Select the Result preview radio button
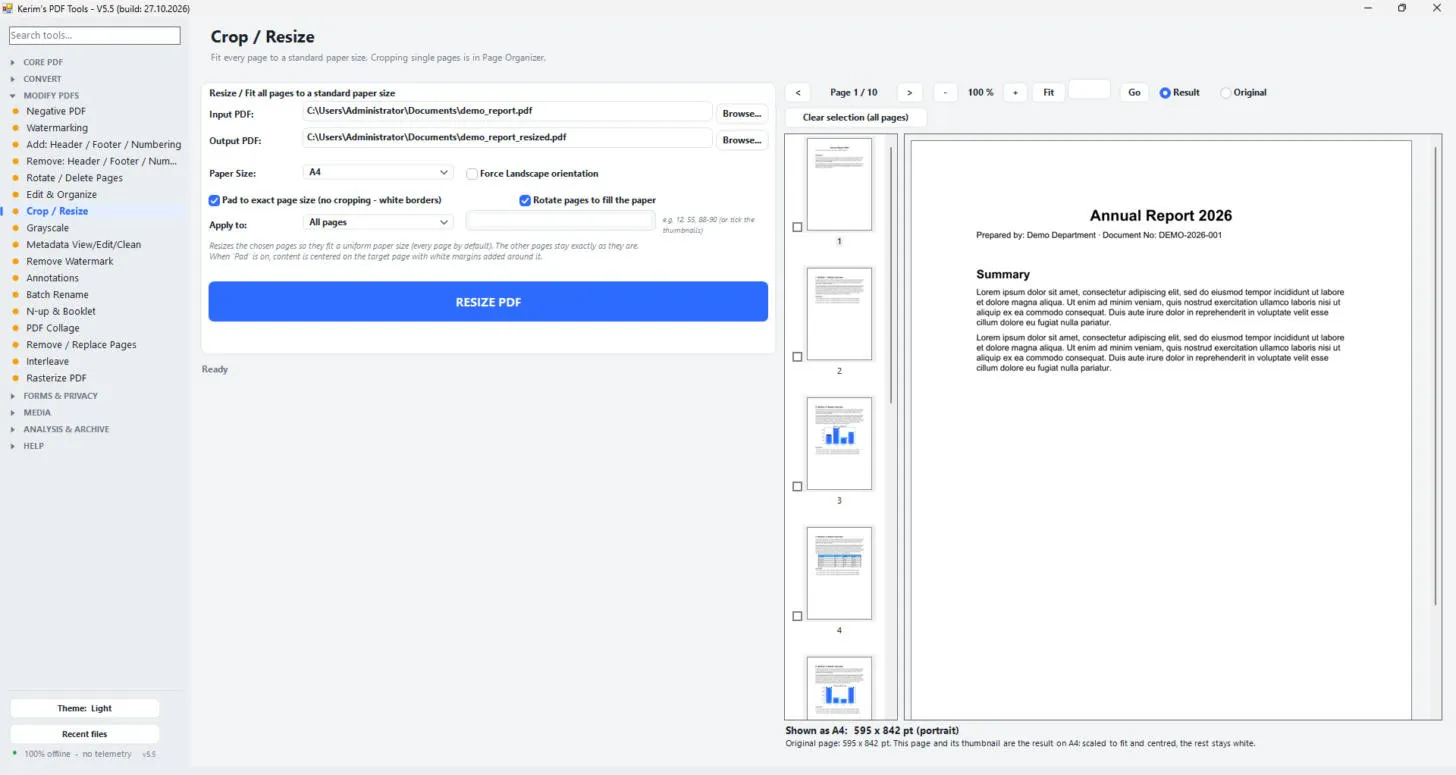1456x775 pixels. click(x=1165, y=93)
